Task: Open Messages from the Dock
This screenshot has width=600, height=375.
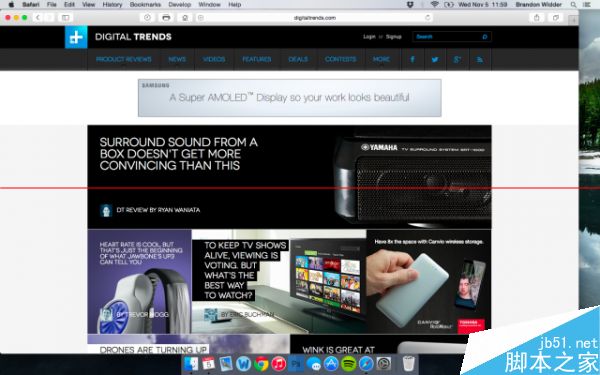Action: click(x=314, y=364)
